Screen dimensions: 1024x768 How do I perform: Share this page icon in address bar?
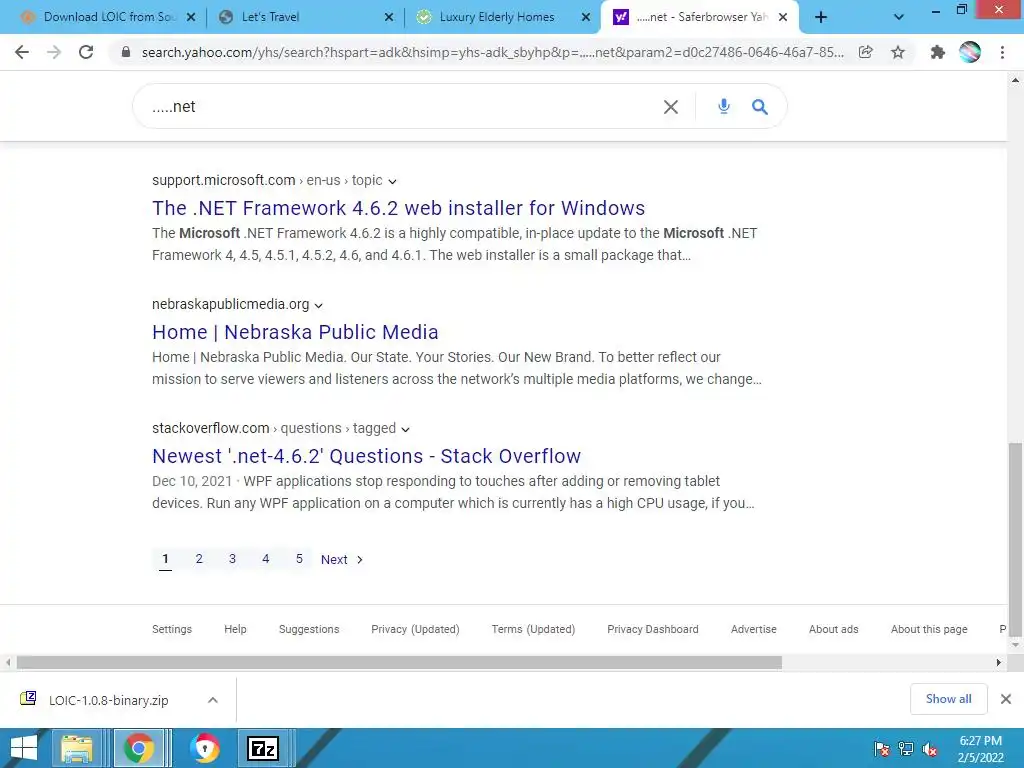coord(866,52)
